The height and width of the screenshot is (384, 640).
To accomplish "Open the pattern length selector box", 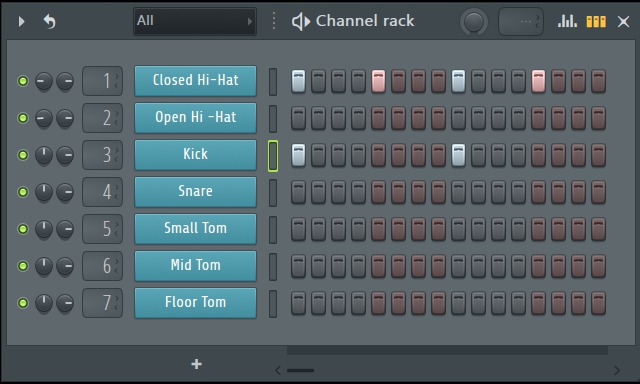I will pyautogui.click(x=520, y=21).
